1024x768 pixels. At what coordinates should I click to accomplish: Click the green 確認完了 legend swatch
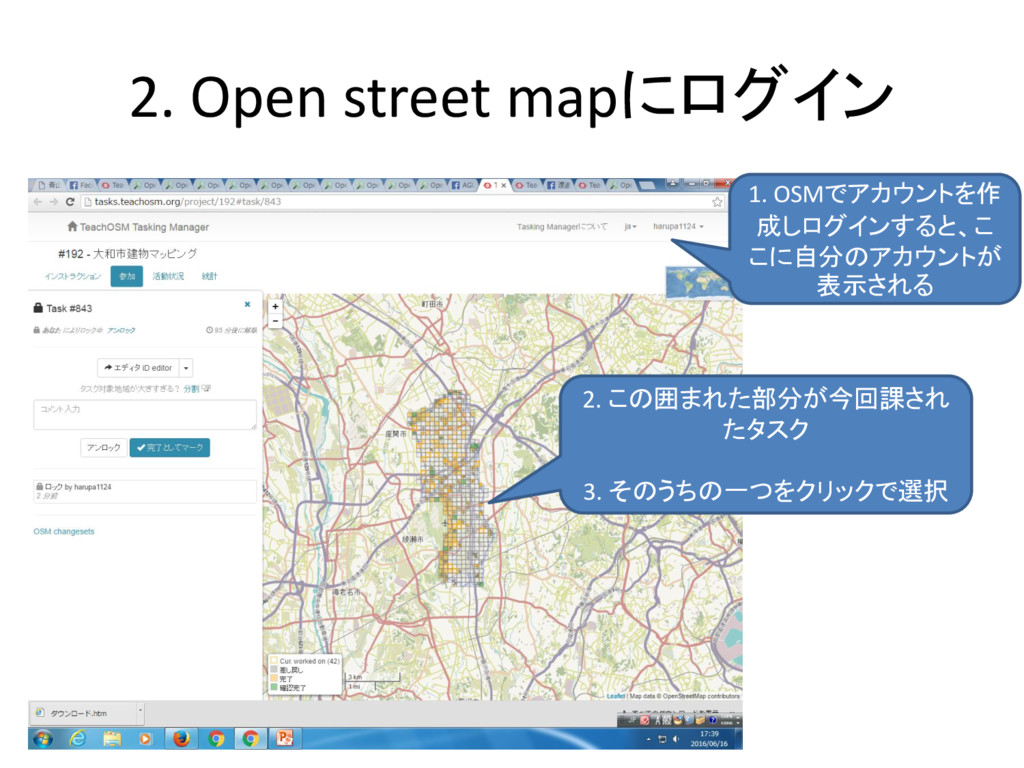click(x=274, y=687)
